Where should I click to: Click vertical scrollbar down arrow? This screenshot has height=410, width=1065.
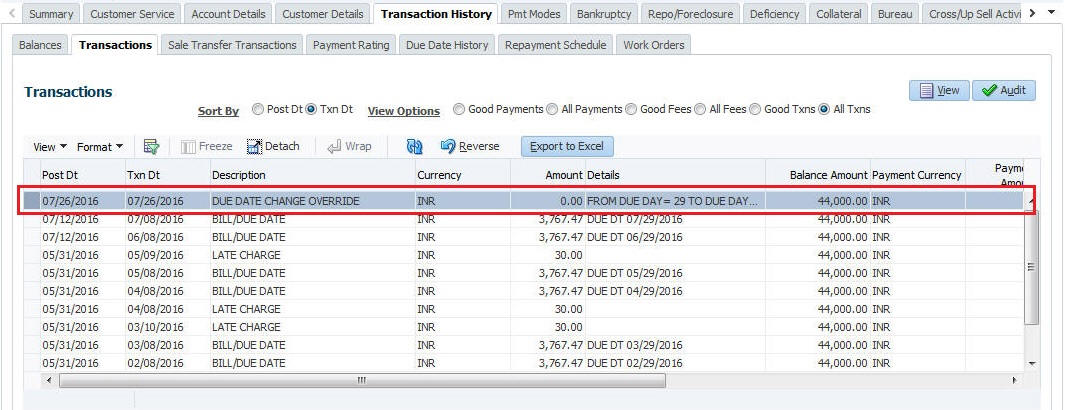1032,365
